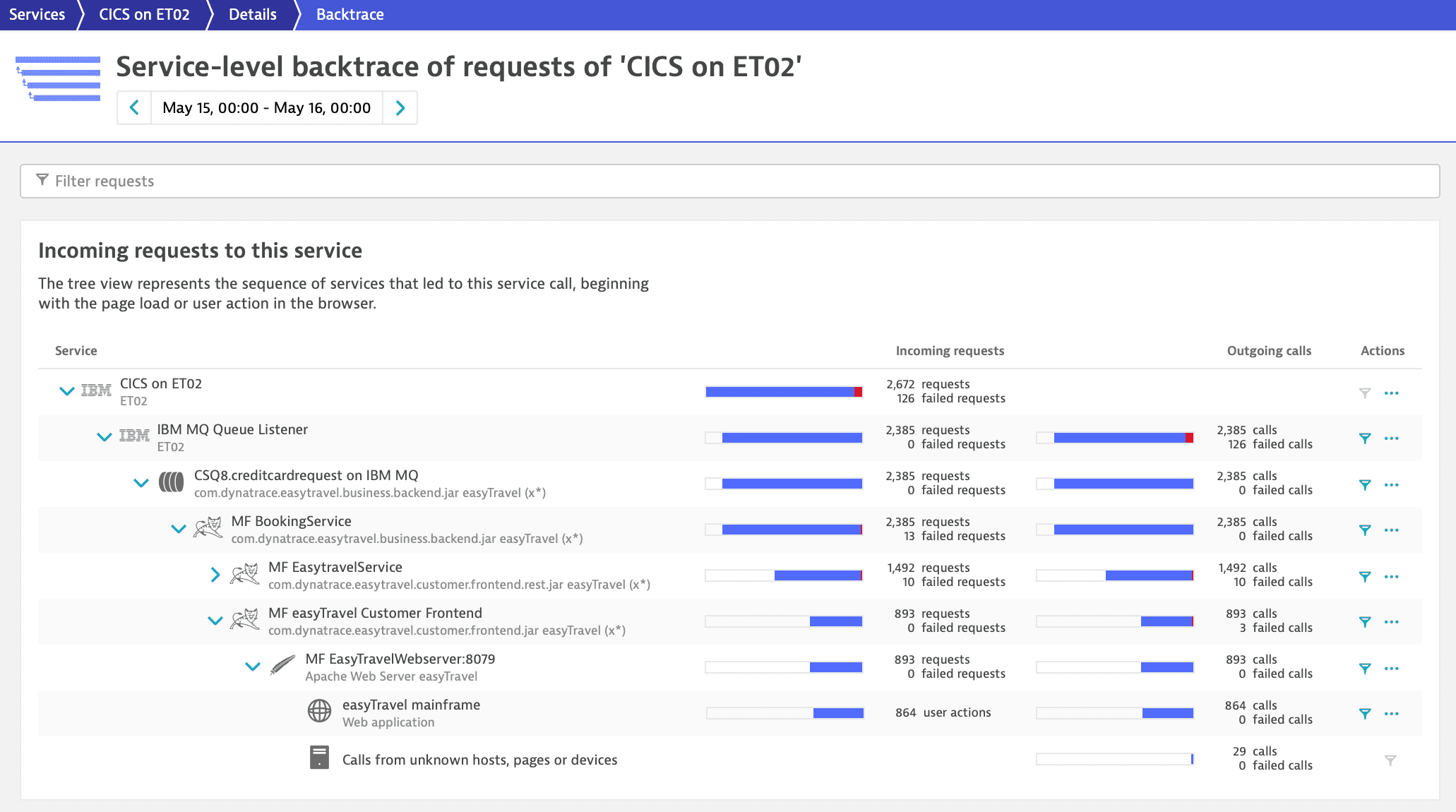The width and height of the screenshot is (1456, 812).
Task: Open the IBM MQ Queue Listener service link
Action: tap(232, 429)
